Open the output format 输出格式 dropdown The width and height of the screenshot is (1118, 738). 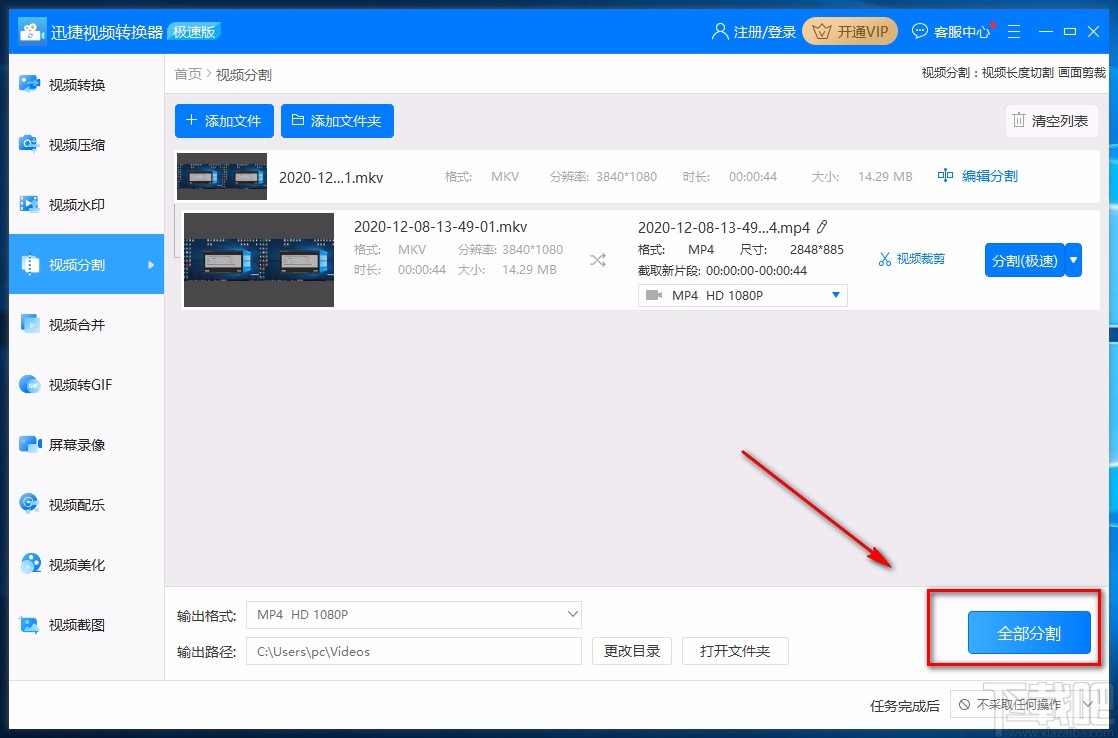413,614
